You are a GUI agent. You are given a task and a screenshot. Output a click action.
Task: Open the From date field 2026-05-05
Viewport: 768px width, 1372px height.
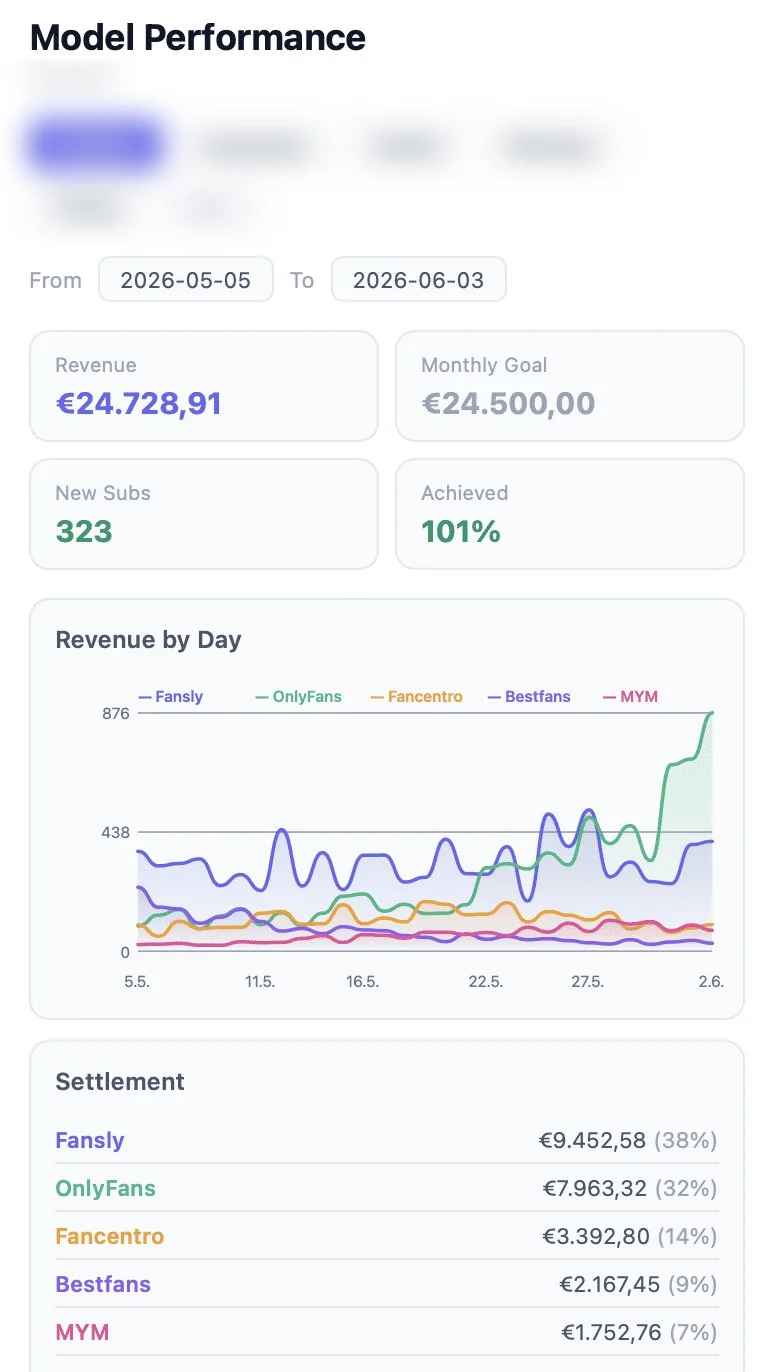point(186,280)
